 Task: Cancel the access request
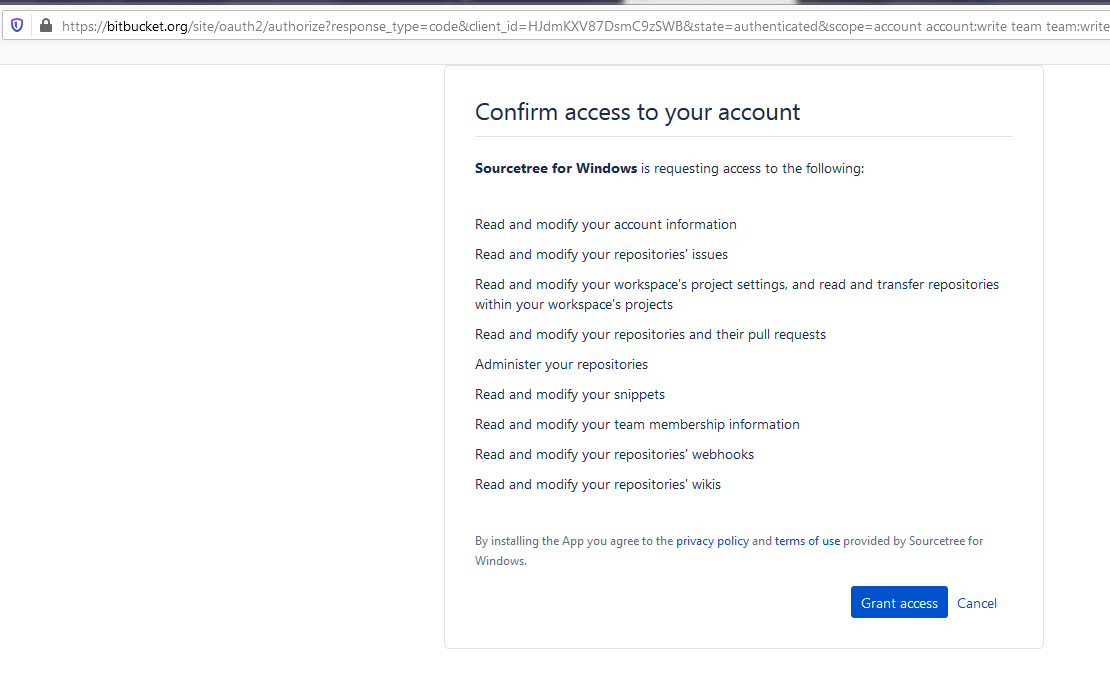977,603
